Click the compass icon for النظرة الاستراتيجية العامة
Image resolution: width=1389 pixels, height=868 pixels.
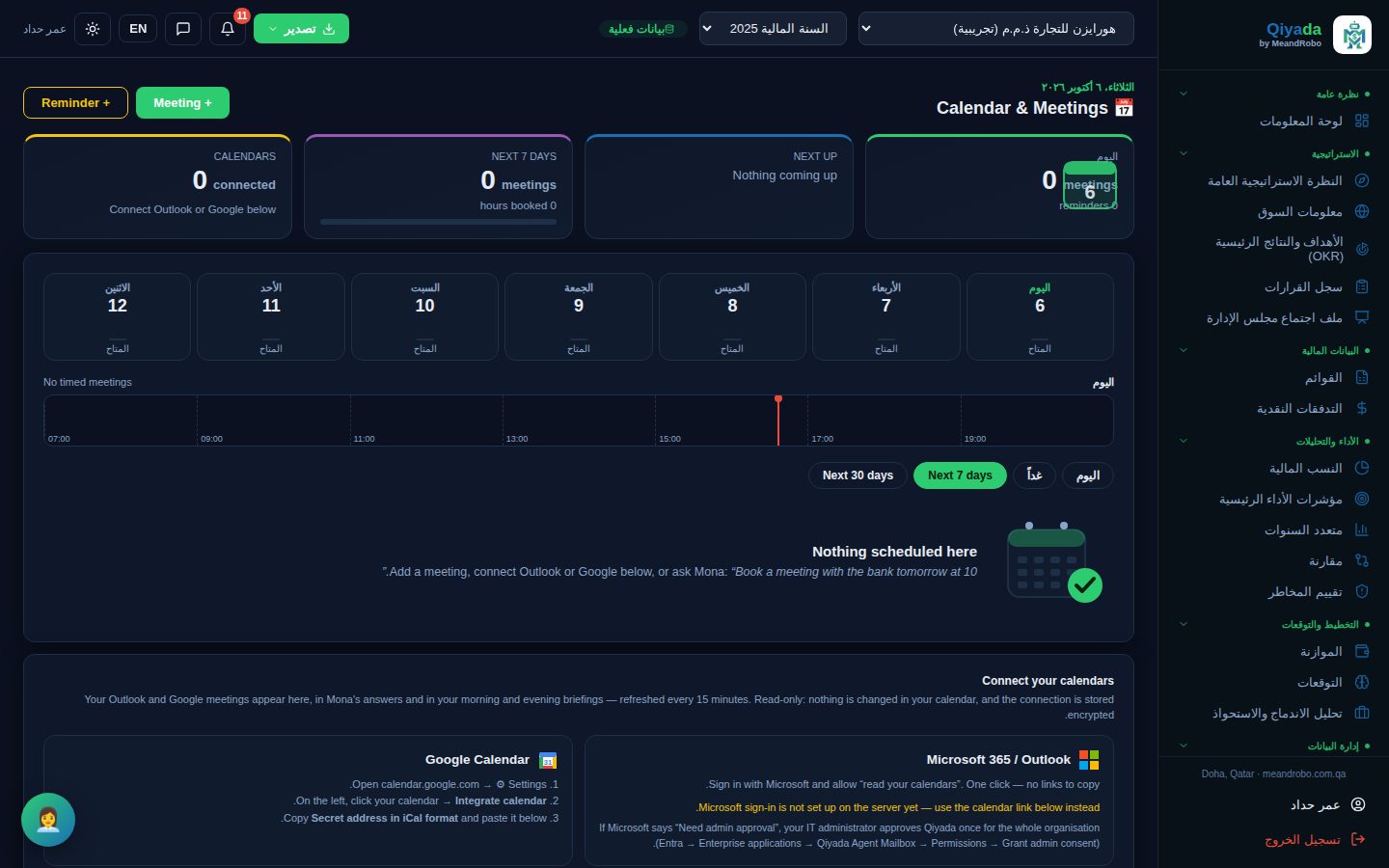1362,180
